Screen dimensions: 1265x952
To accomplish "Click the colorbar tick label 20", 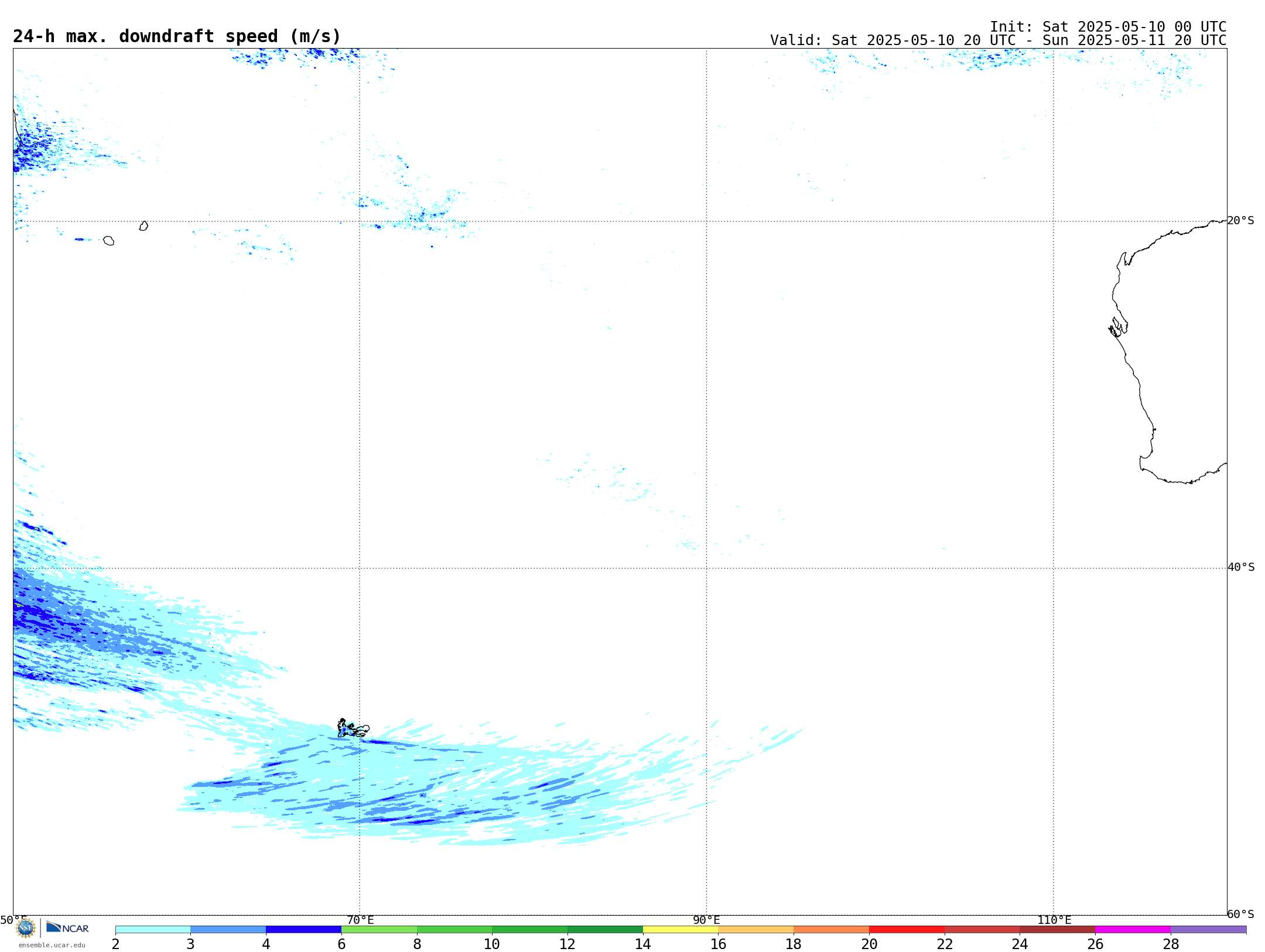I will [x=869, y=944].
